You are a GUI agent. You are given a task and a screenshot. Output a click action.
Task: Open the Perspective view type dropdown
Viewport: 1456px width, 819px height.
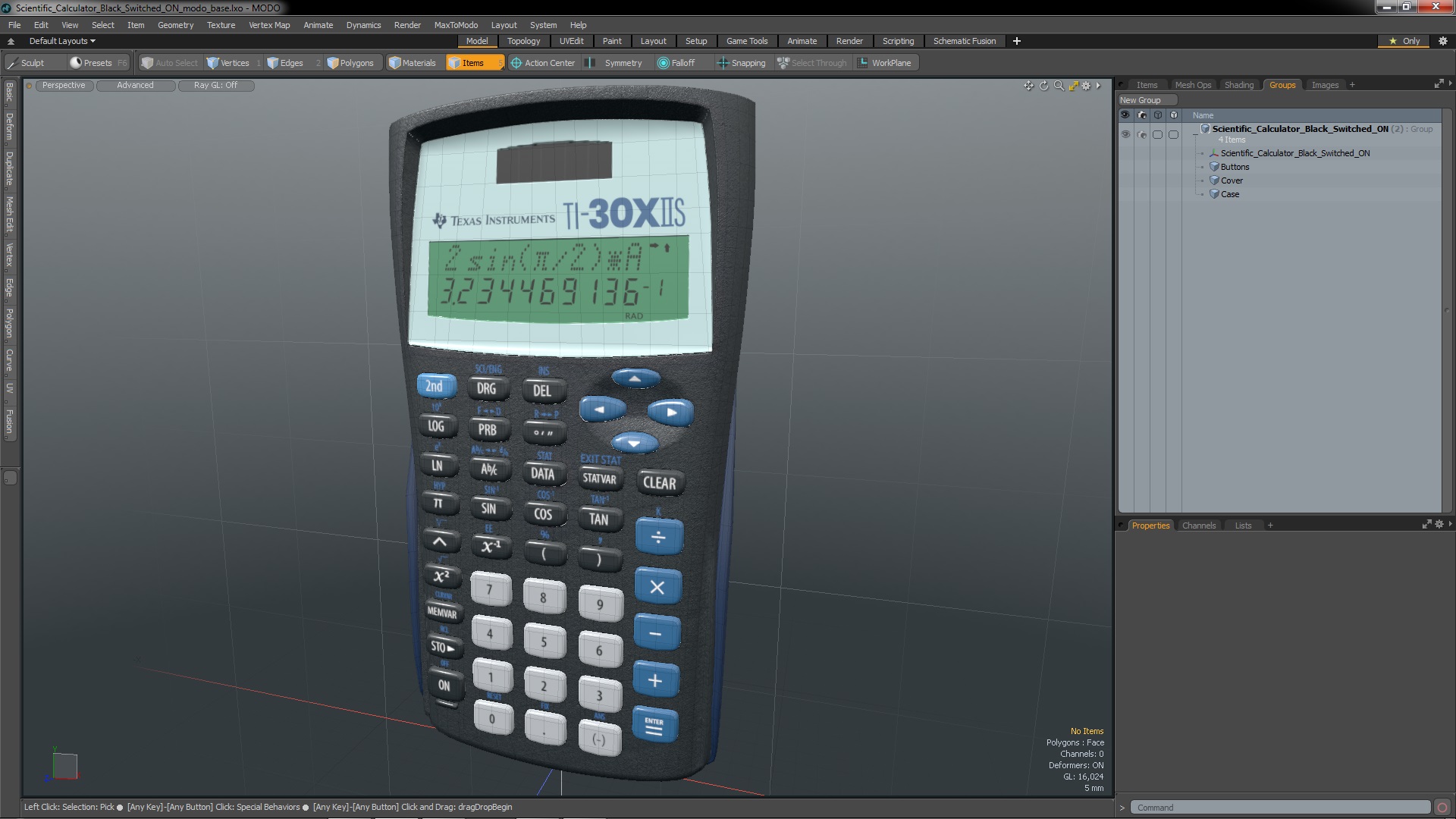pos(64,86)
